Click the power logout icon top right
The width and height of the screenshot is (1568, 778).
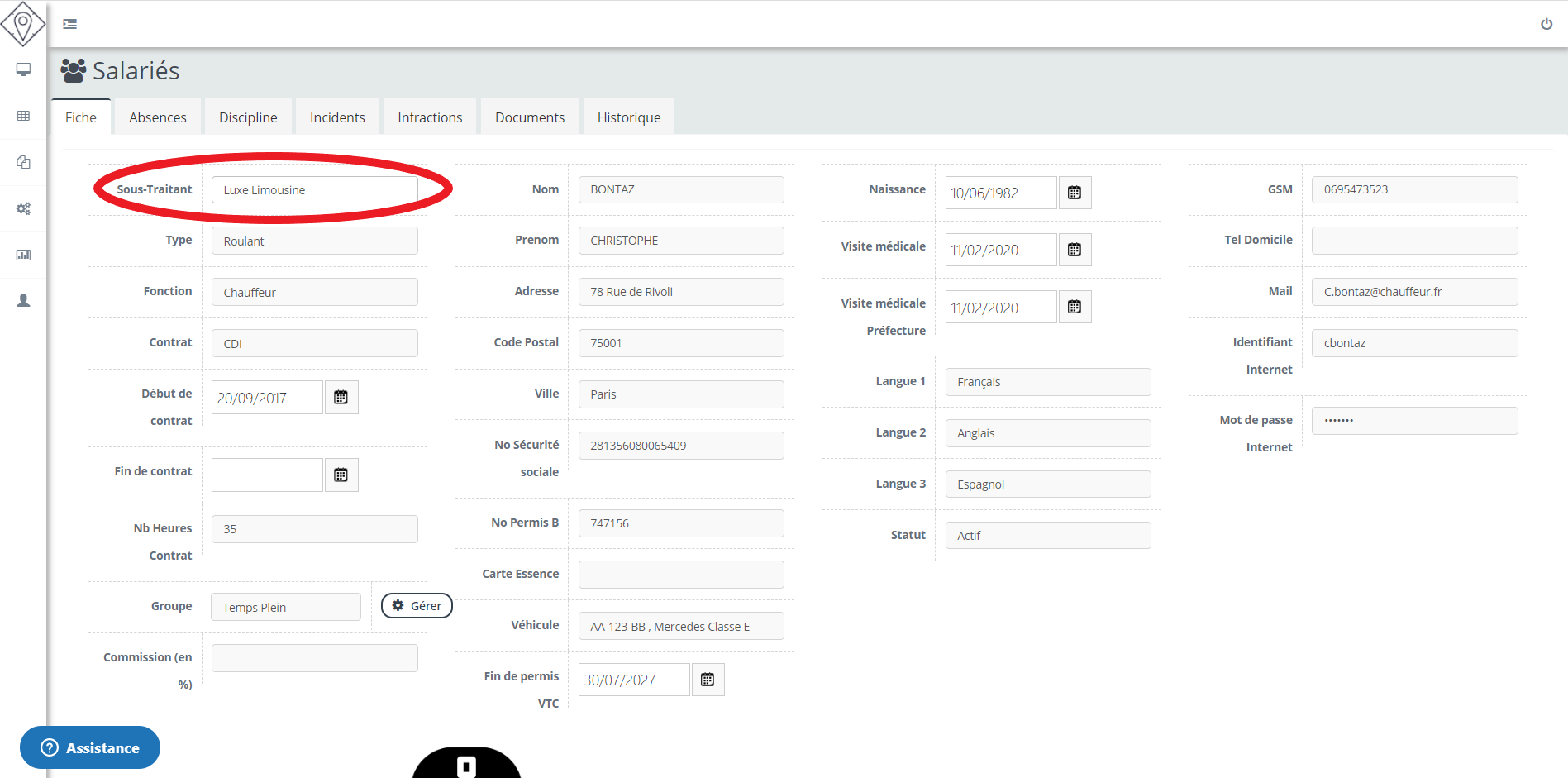[1546, 23]
